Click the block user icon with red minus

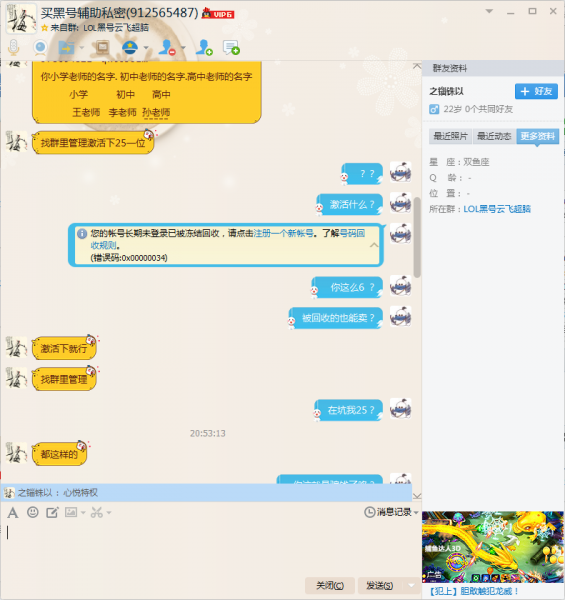(167, 47)
